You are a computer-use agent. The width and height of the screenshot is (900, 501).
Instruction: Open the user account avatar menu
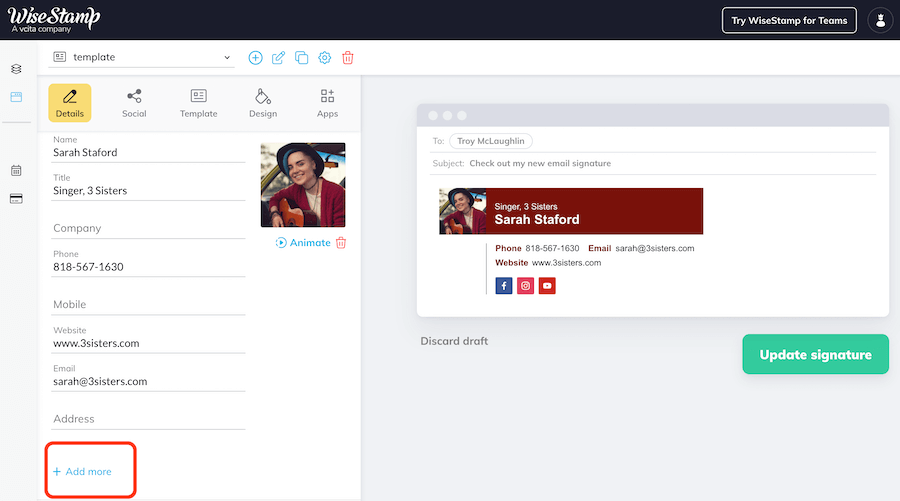point(880,21)
